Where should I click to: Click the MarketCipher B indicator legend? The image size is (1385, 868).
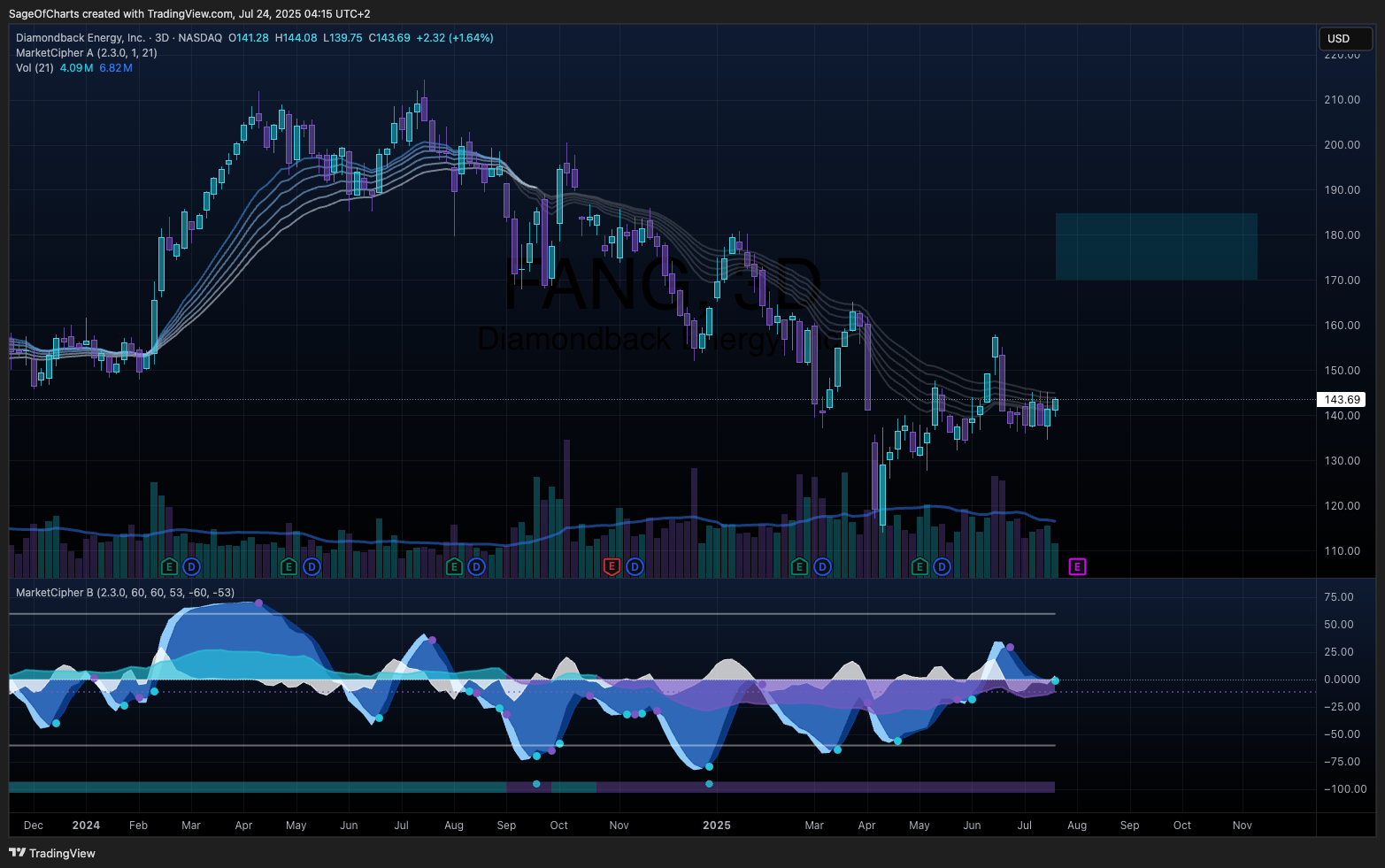(125, 593)
